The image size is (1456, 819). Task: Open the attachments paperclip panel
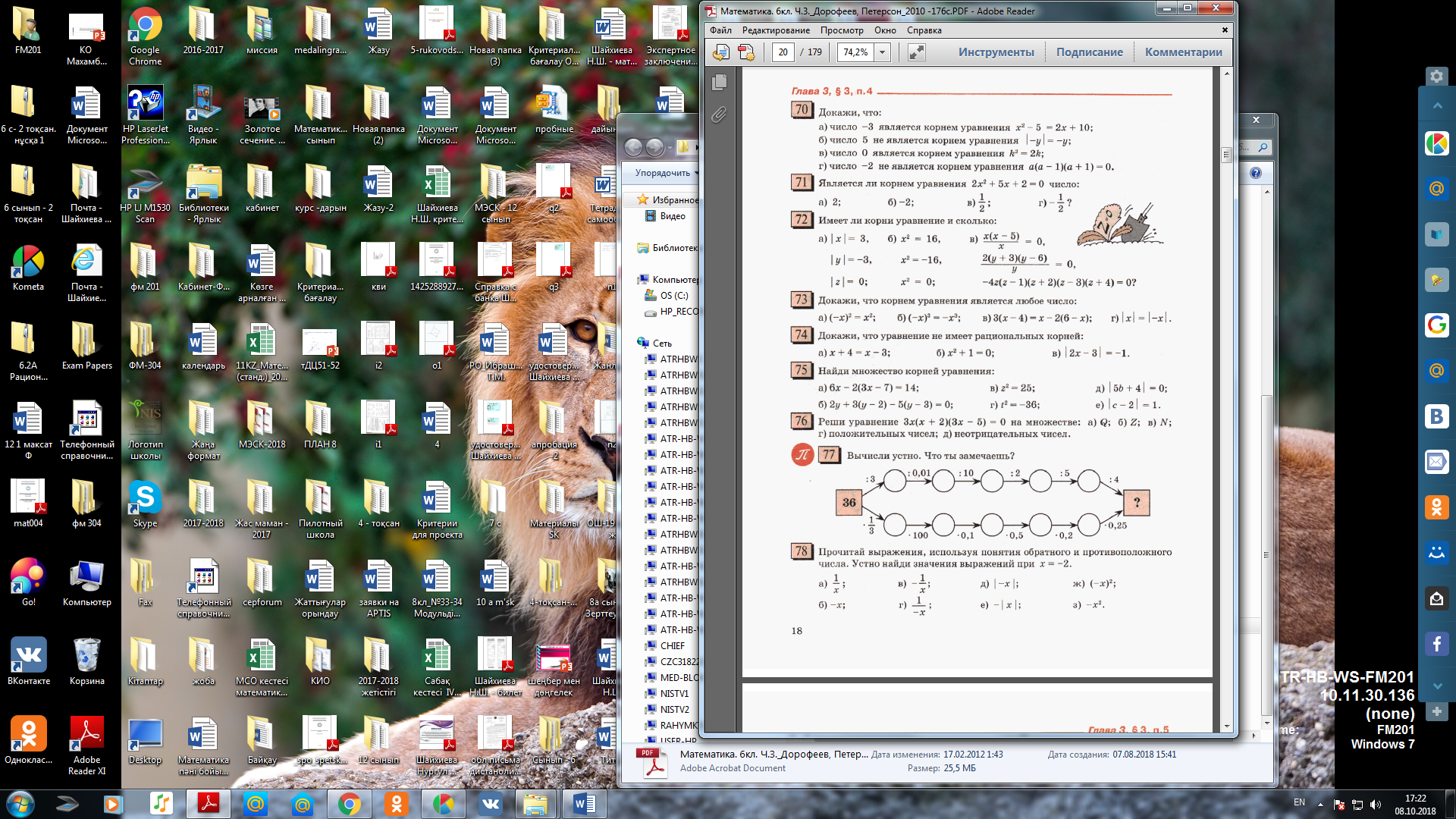[x=719, y=115]
